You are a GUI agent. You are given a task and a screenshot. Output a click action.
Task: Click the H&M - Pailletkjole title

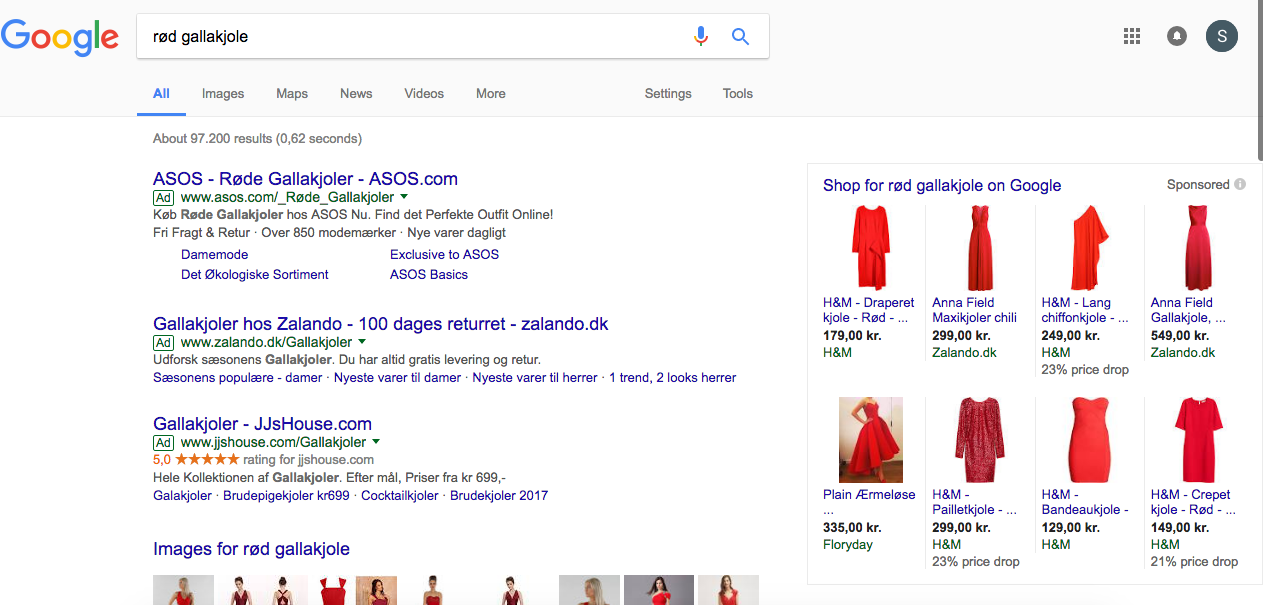click(976, 502)
